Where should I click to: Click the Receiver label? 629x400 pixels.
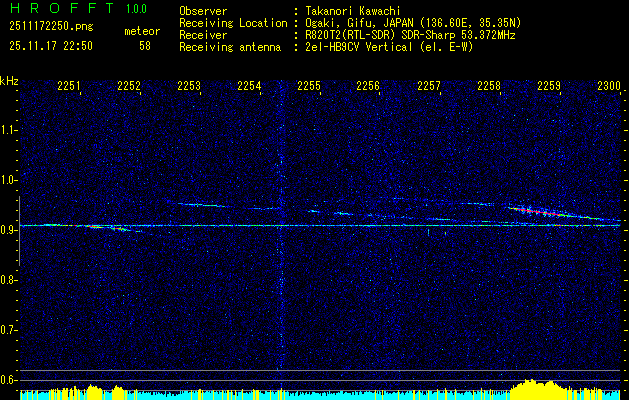pyautogui.click(x=203, y=35)
